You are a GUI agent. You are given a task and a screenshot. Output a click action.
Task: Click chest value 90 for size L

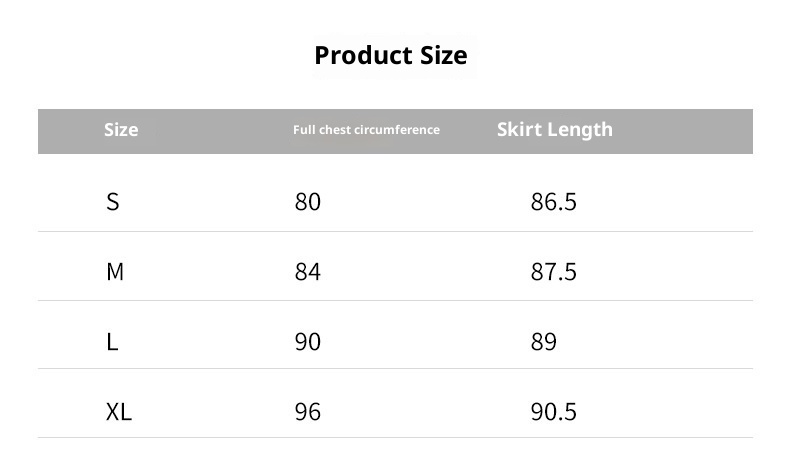(x=308, y=342)
